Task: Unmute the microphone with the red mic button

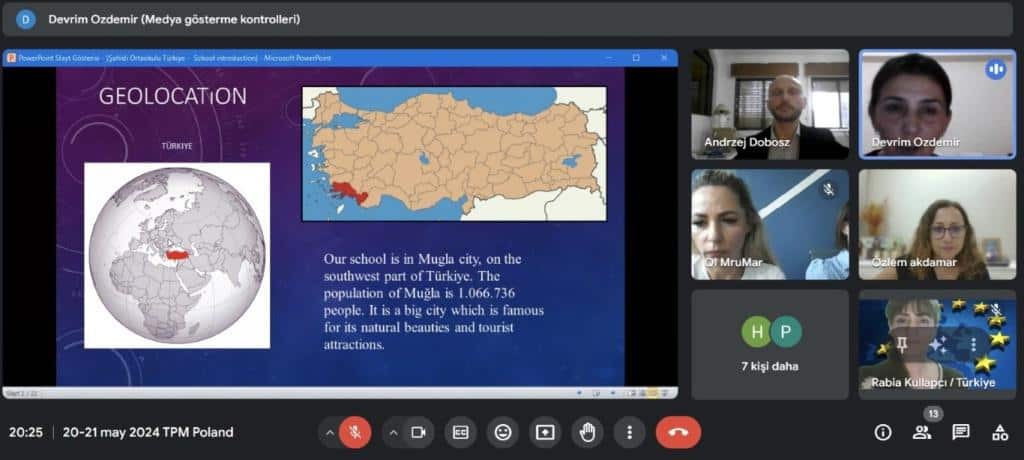Action: click(x=354, y=432)
